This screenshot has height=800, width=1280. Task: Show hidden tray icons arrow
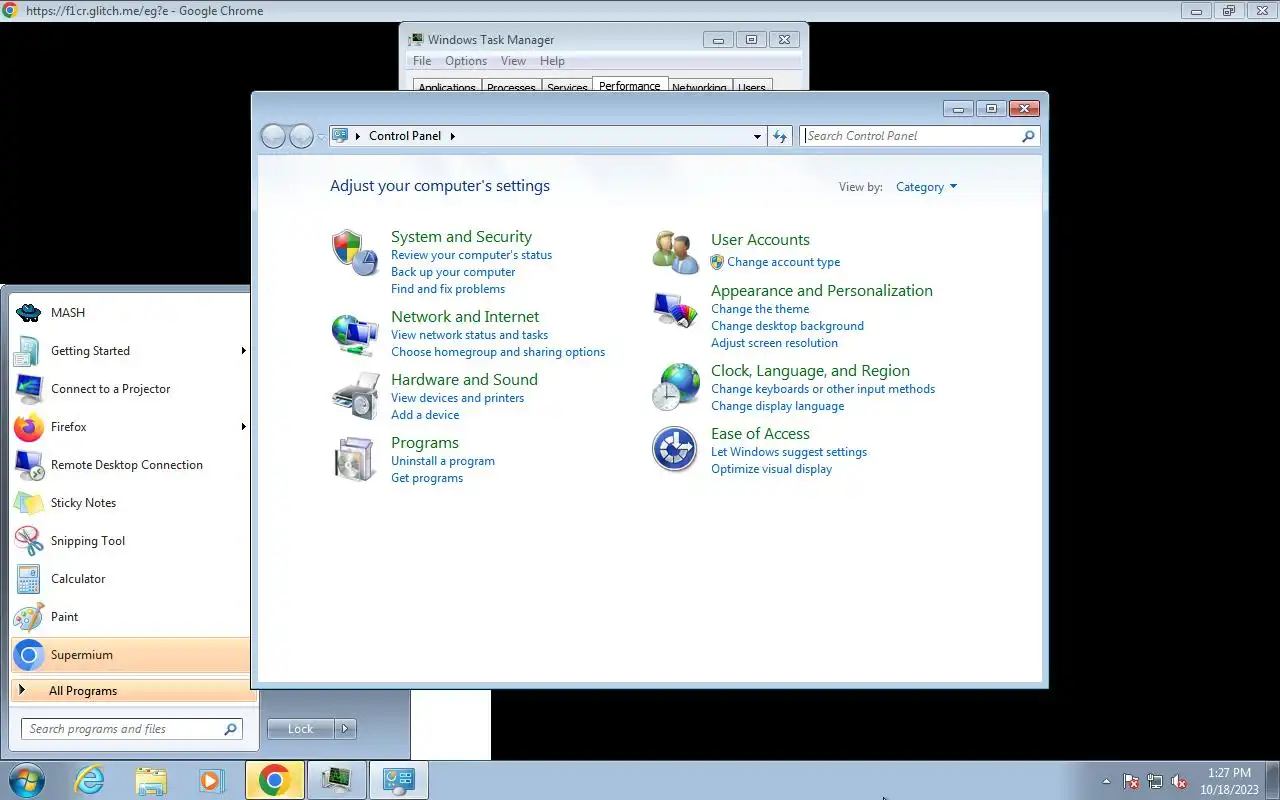pyautogui.click(x=1106, y=781)
